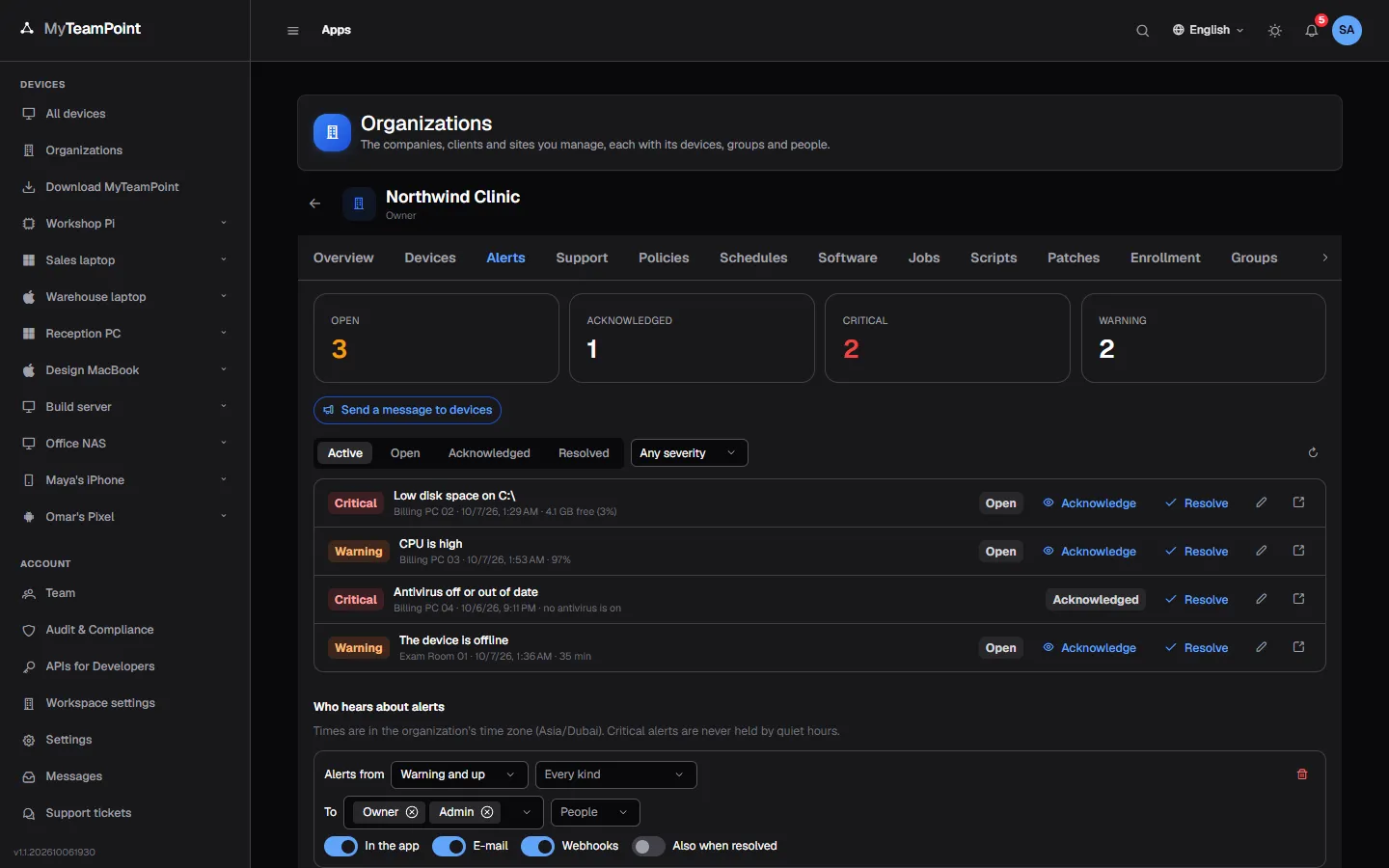Edit the Antivirus off alert
Screen dimensions: 1389x868
tap(1261, 599)
